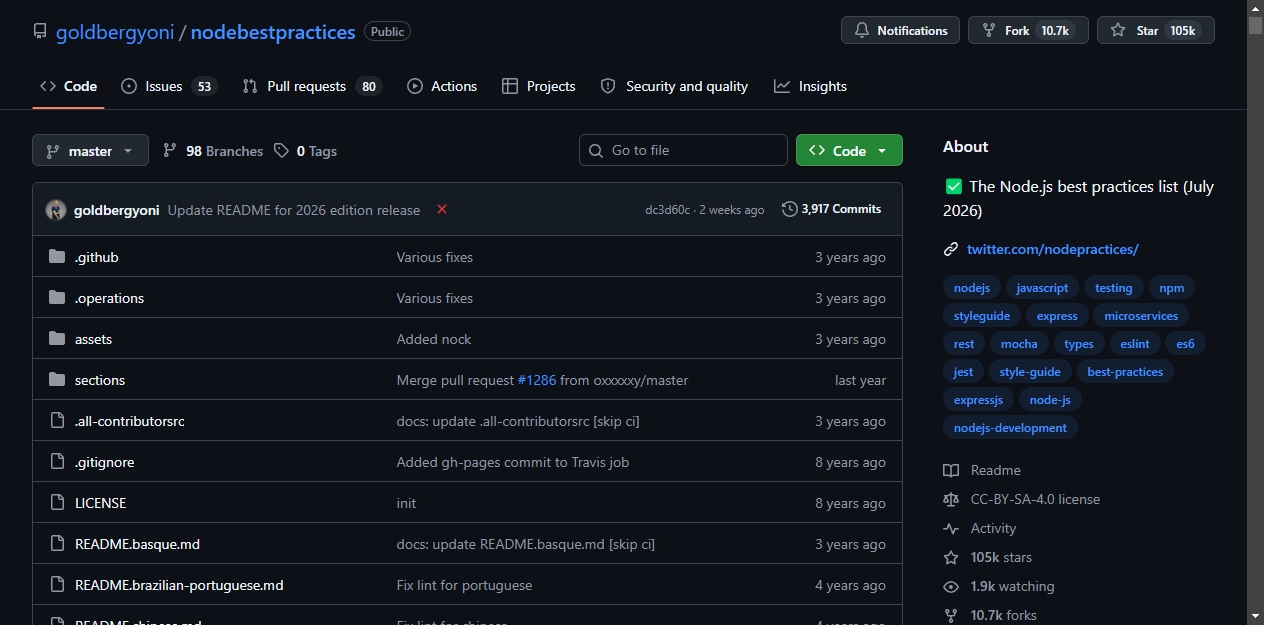Image resolution: width=1264 pixels, height=625 pixels.
Task: View the 98 Branches link
Action: coord(213,151)
